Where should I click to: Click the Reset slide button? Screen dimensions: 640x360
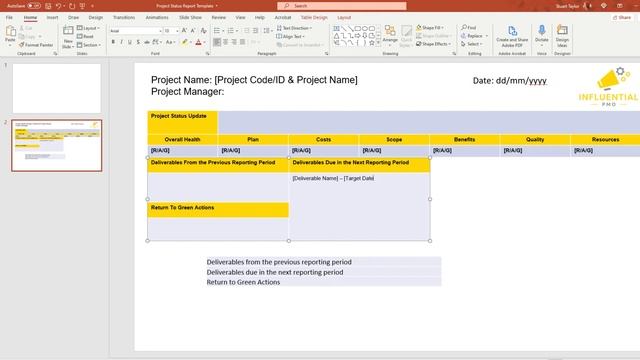(x=85, y=36)
